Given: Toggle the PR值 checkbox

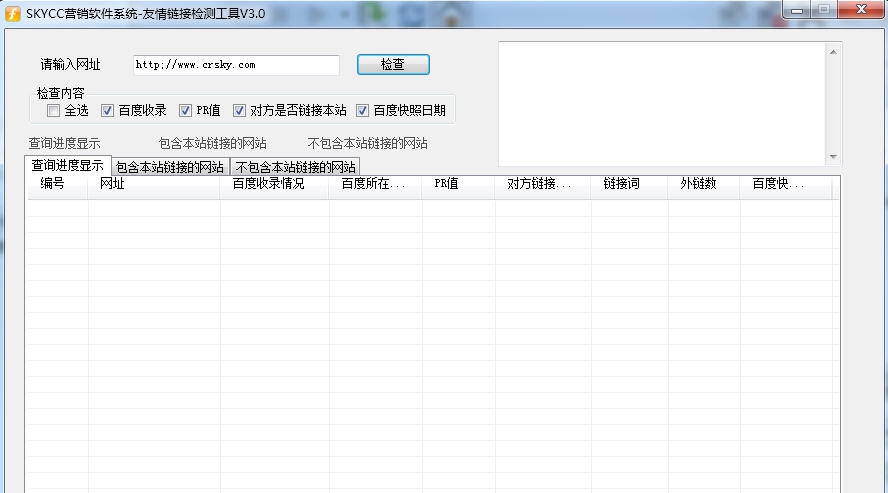Looking at the screenshot, I should coord(186,111).
